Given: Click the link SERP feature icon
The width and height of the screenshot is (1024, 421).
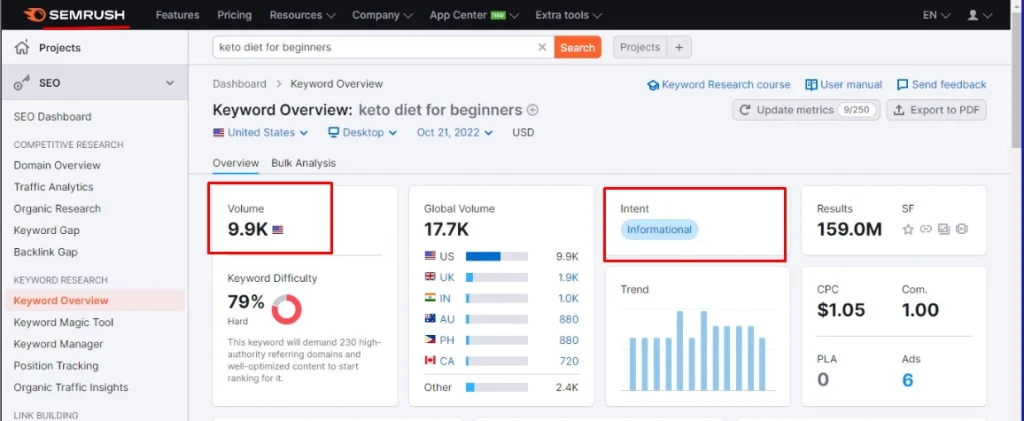Looking at the screenshot, I should pos(925,229).
